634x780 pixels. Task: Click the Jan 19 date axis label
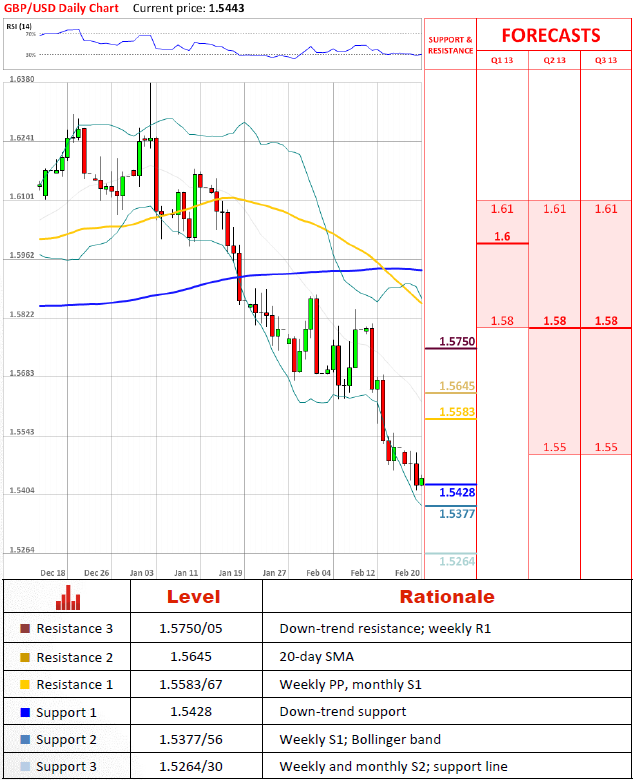tap(230, 573)
